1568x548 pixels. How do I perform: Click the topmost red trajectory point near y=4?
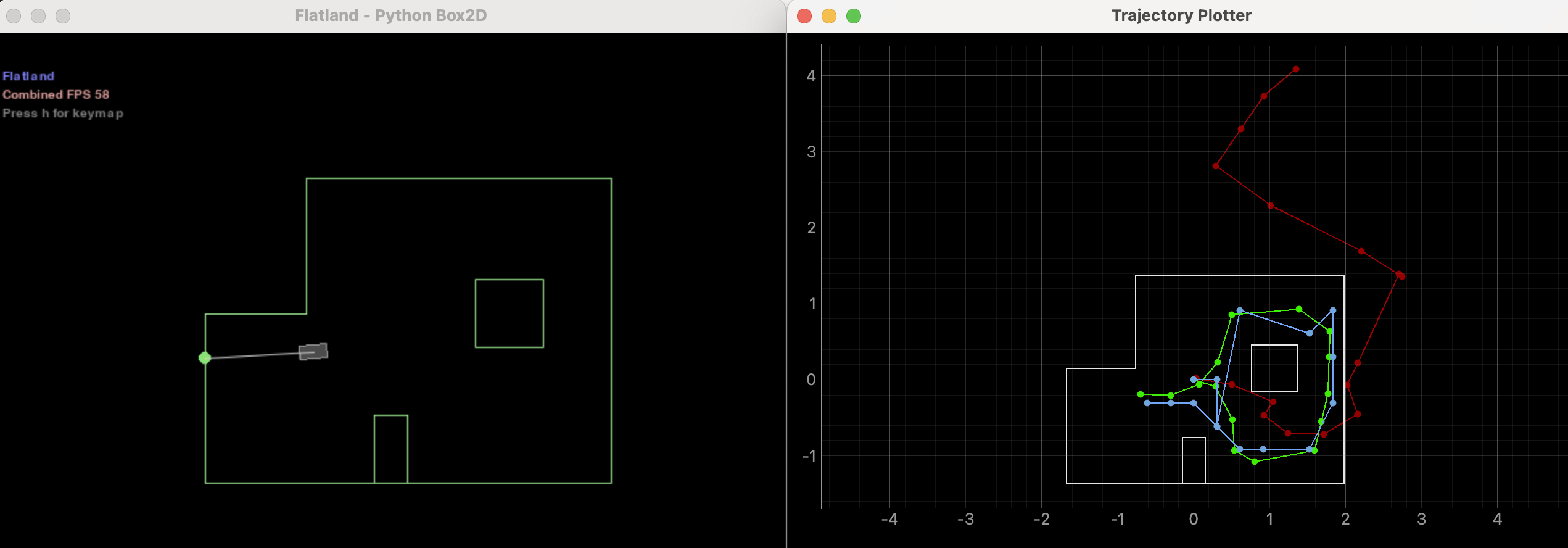(x=1296, y=70)
